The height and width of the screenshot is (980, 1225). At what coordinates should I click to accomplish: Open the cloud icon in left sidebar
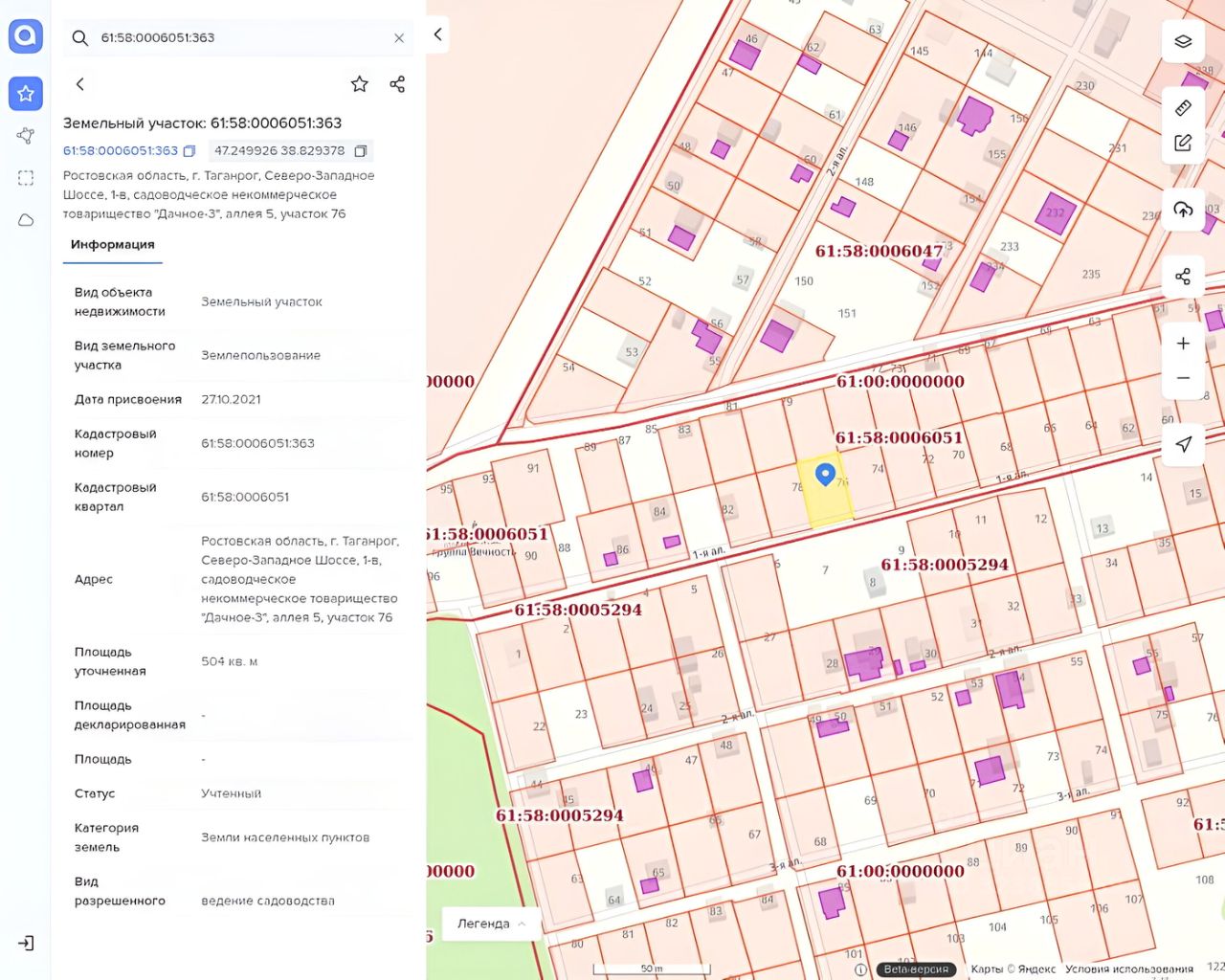point(26,220)
